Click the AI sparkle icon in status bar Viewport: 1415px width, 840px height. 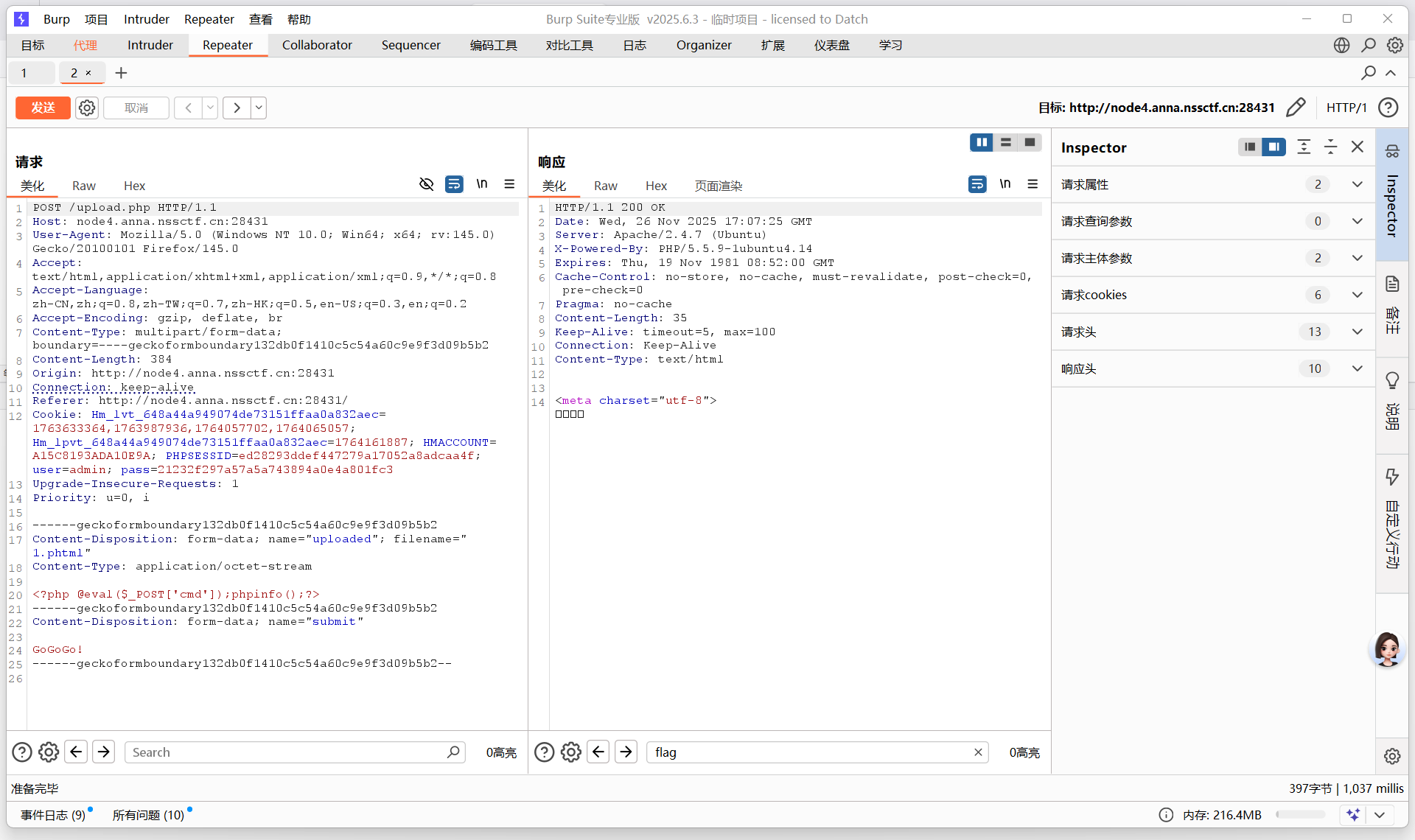[1353, 814]
